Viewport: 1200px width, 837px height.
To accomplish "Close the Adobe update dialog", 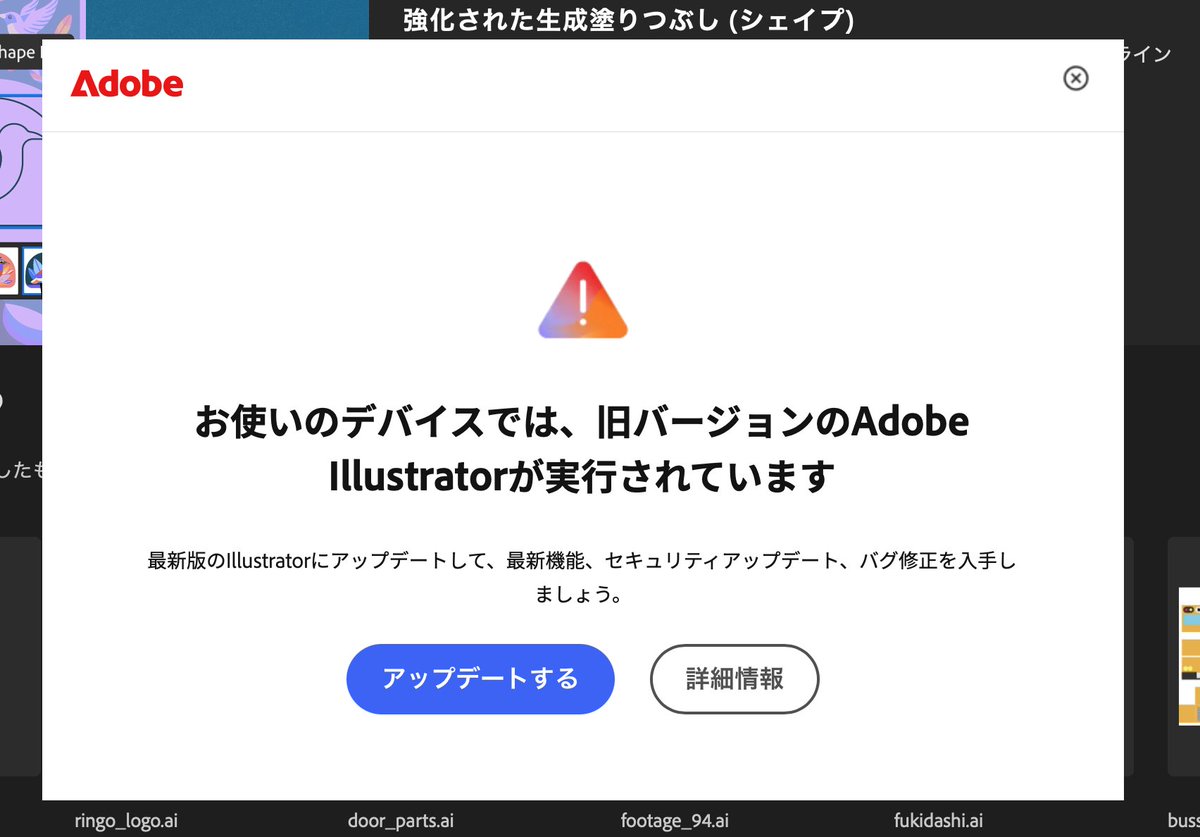I will (x=1075, y=78).
